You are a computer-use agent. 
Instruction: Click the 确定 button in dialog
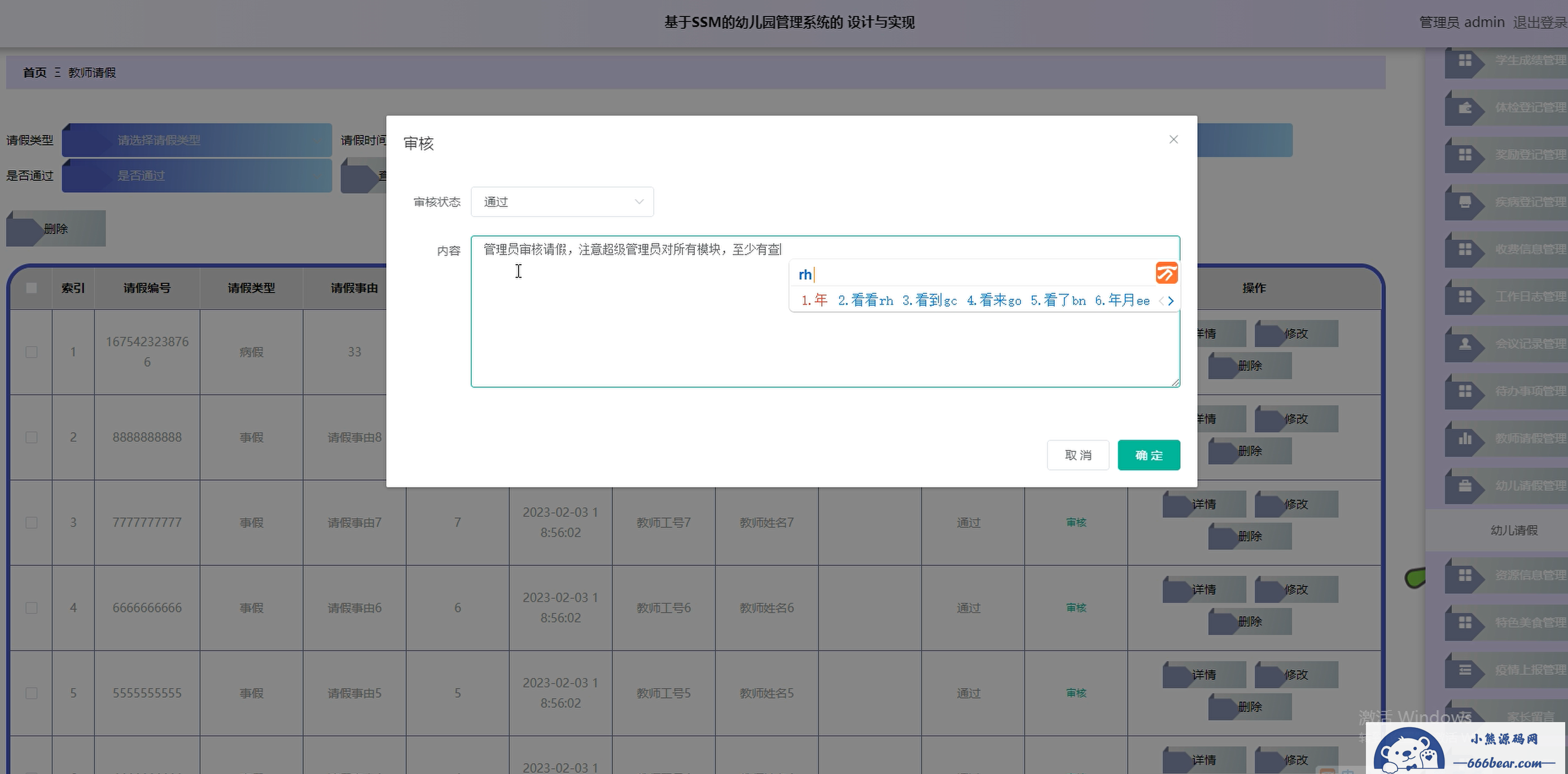point(1149,455)
